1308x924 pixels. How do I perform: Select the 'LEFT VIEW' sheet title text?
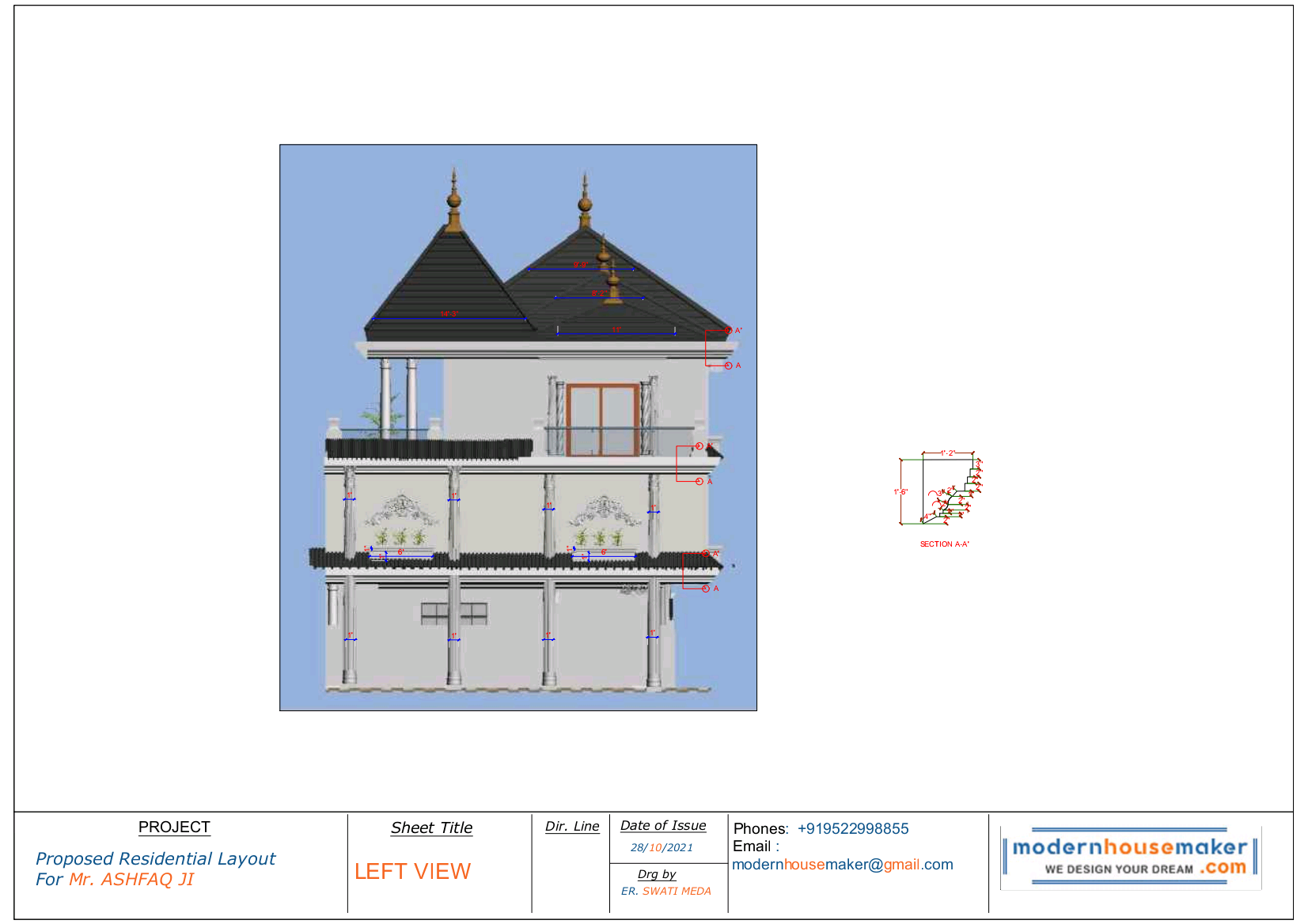(412, 871)
